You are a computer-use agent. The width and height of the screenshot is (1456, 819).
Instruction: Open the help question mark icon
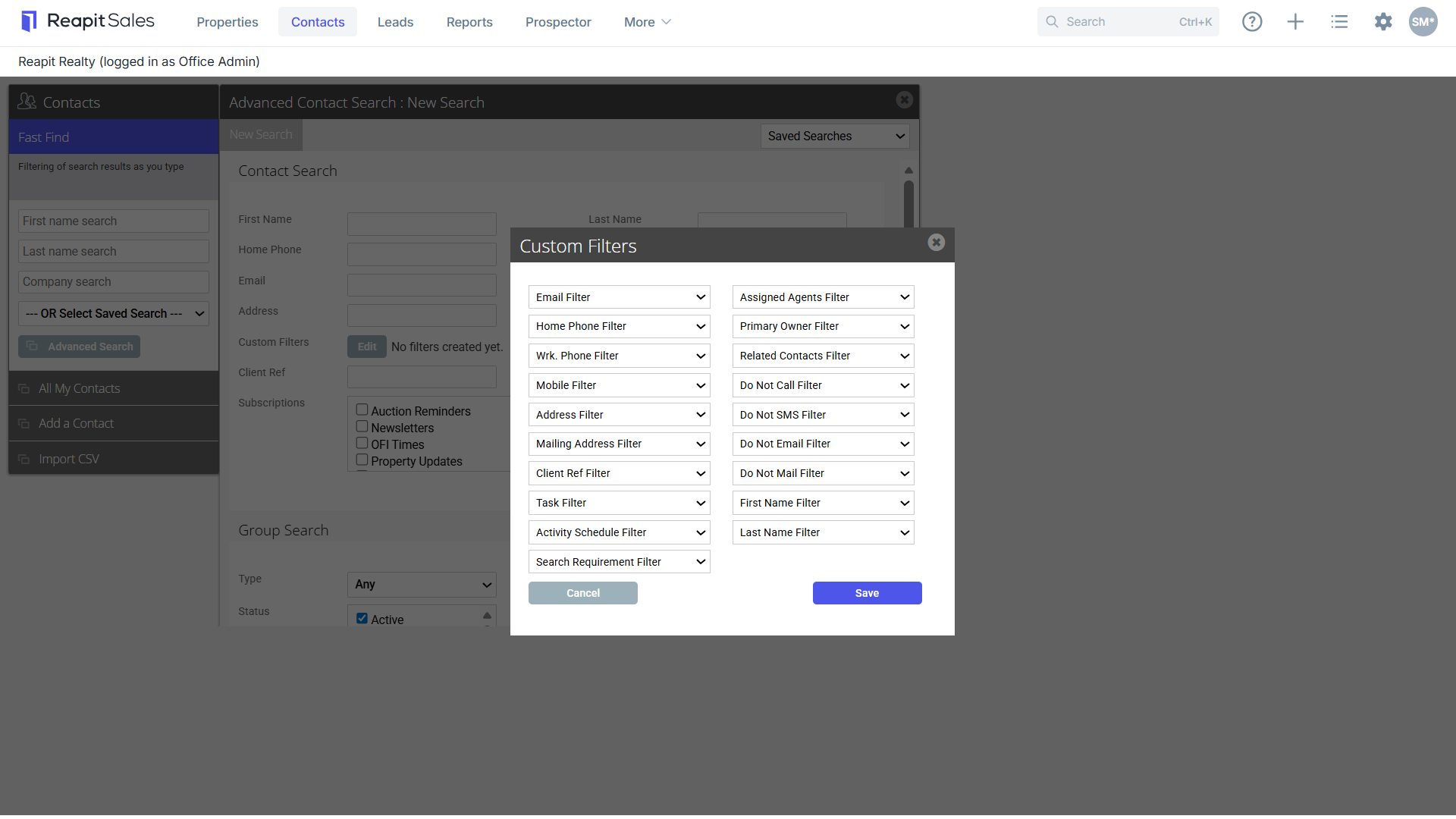pyautogui.click(x=1252, y=22)
